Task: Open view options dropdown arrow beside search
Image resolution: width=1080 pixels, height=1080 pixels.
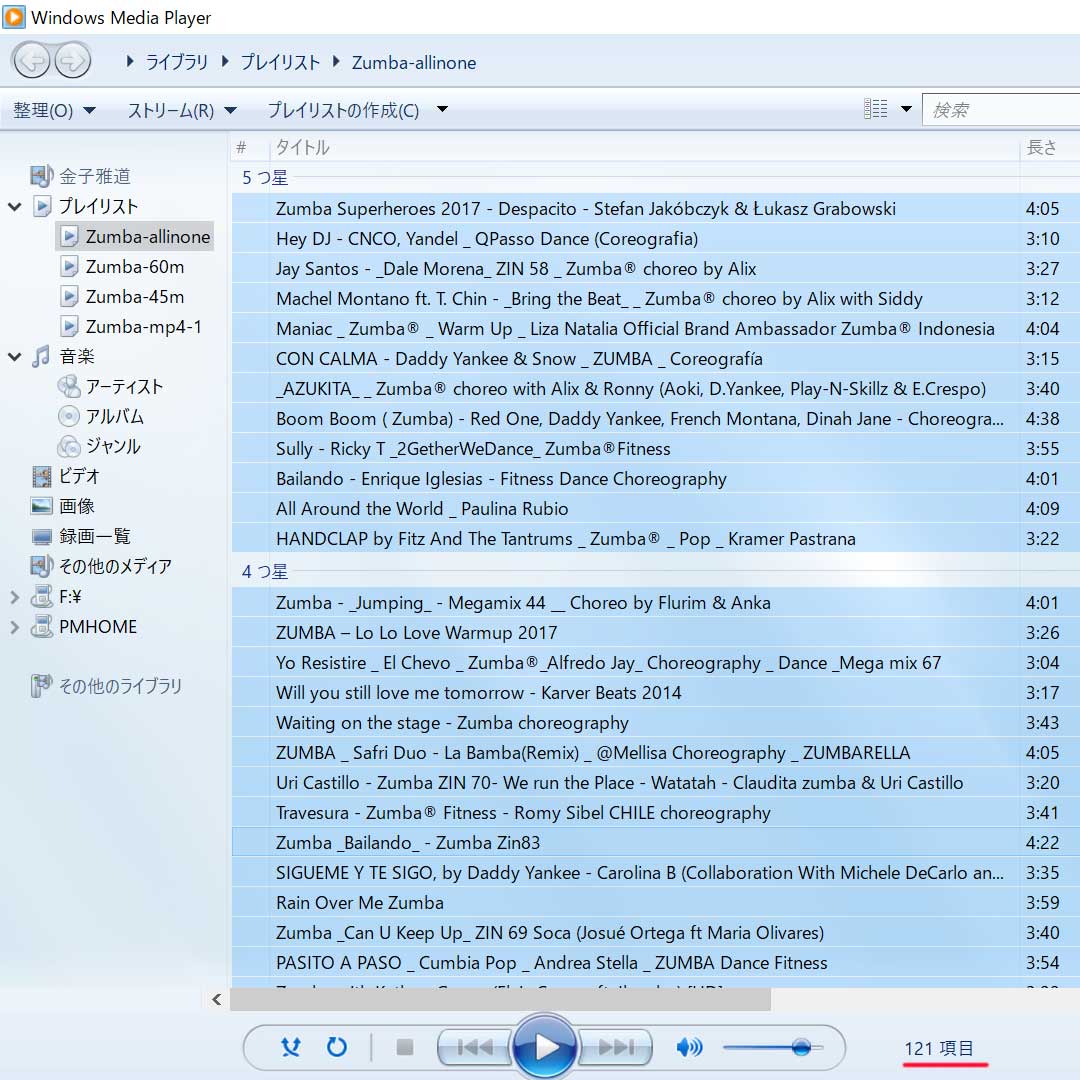Action: point(906,109)
